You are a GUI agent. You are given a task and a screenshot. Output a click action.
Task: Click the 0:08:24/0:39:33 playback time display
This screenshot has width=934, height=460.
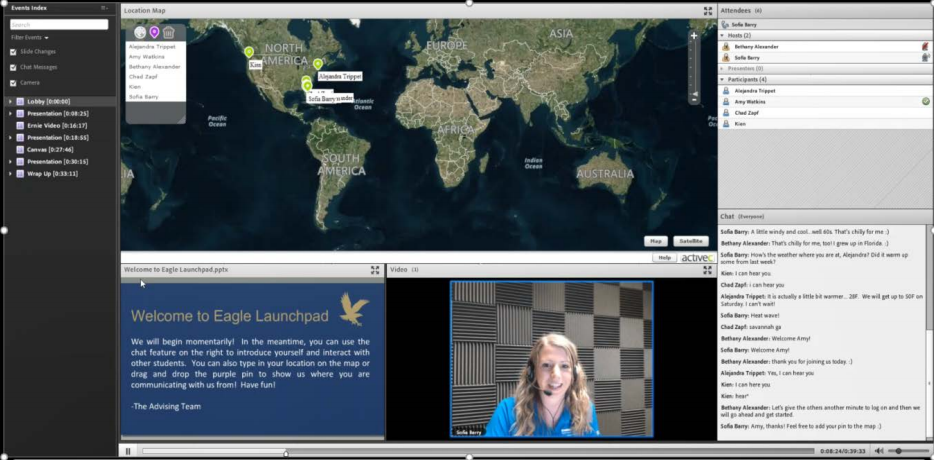(845, 451)
